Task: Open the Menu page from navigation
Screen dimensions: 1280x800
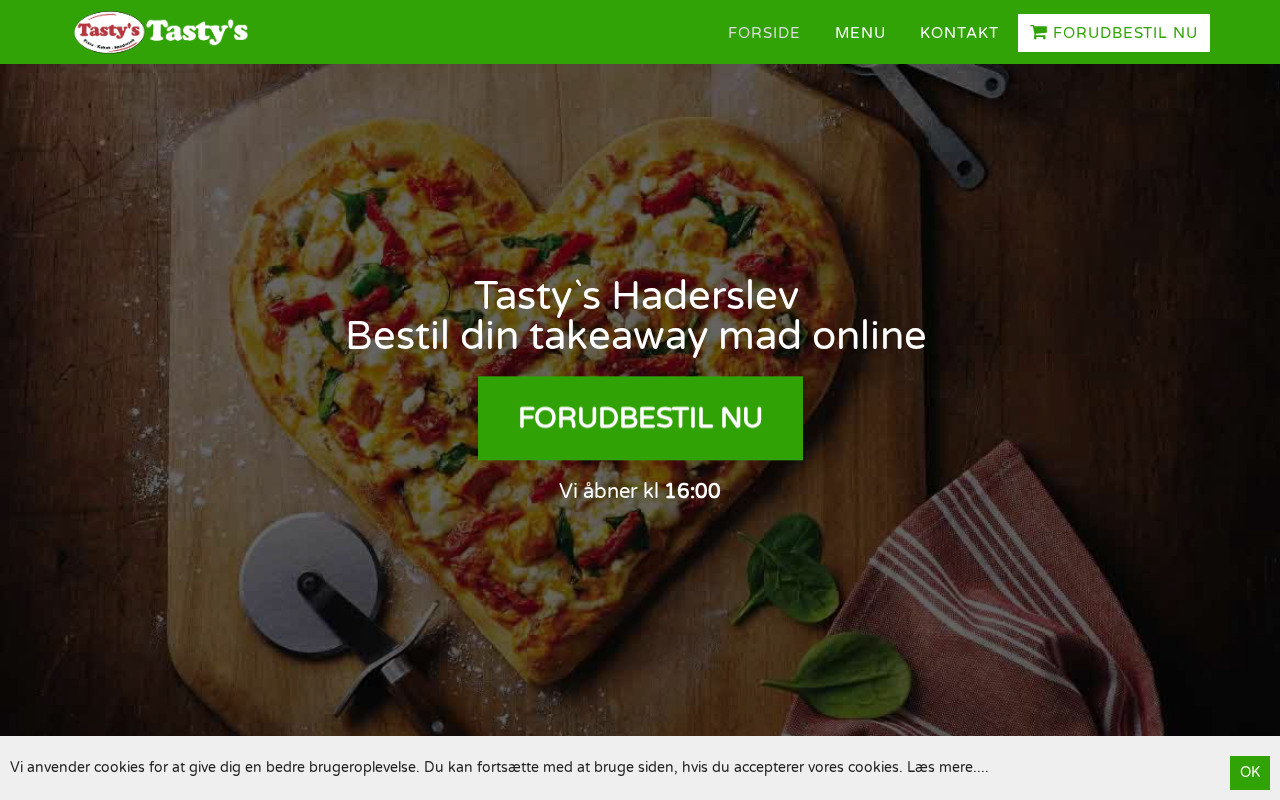Action: click(860, 33)
